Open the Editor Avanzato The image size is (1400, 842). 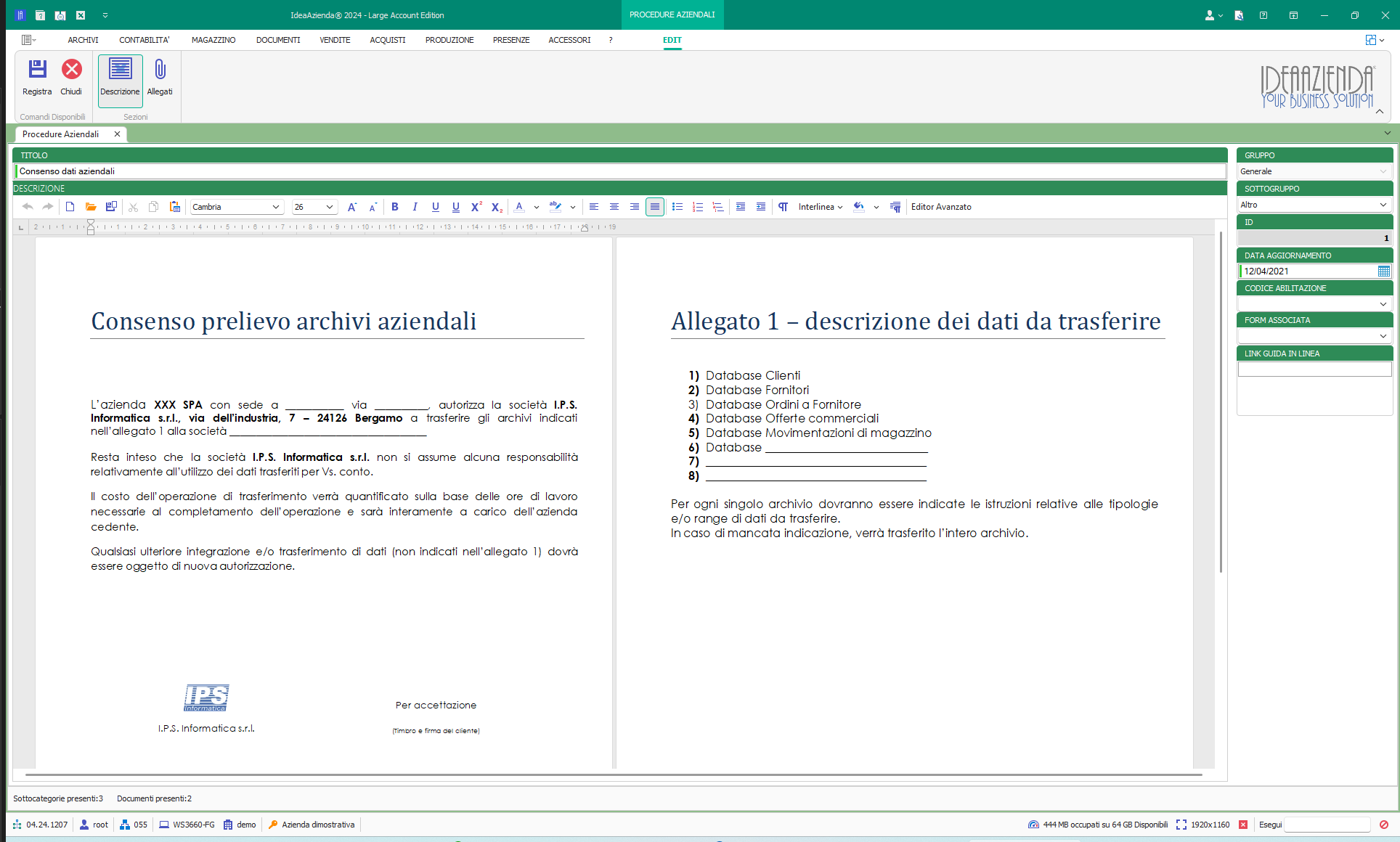941,207
